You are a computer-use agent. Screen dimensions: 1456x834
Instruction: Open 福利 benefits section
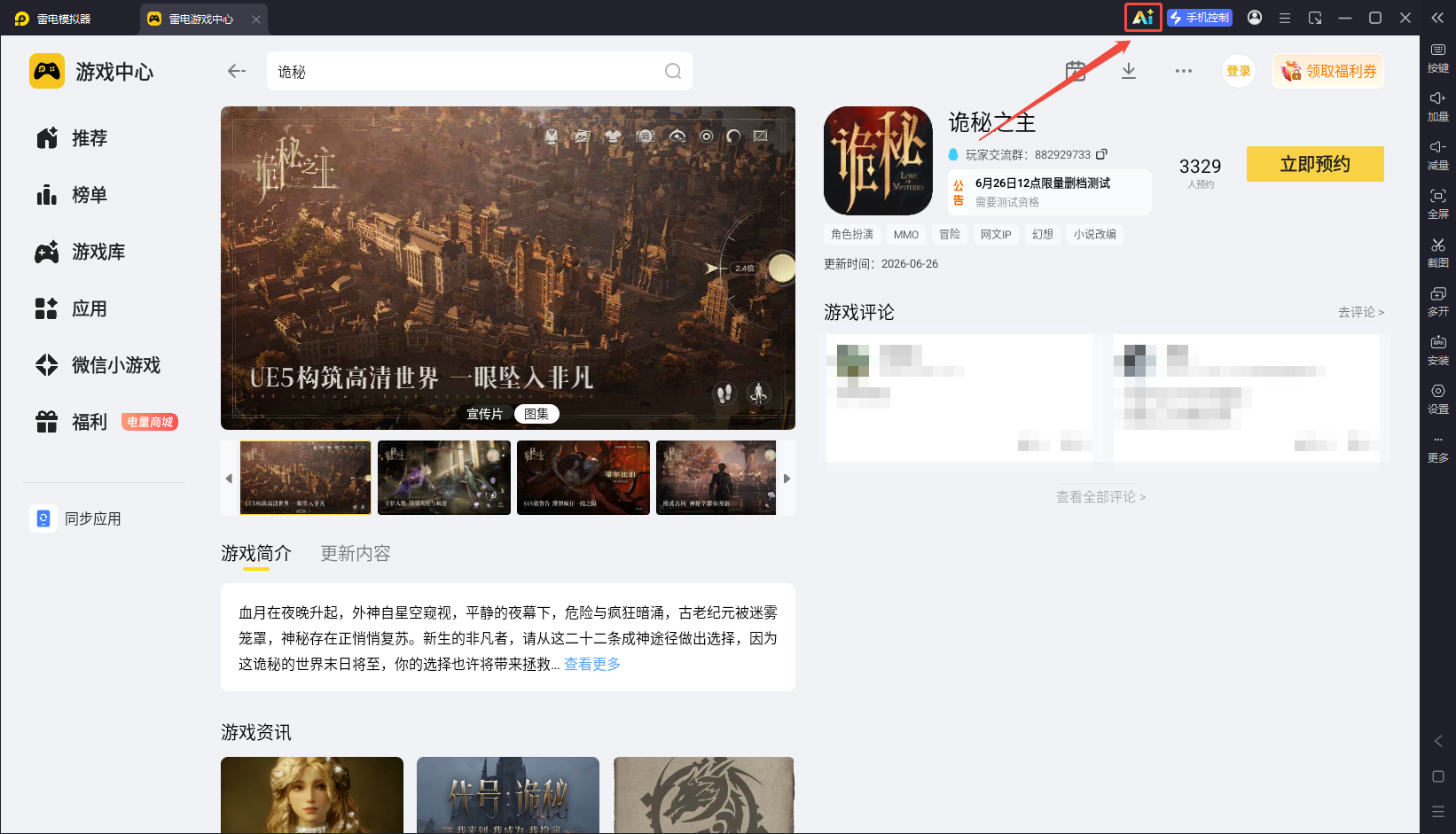73,422
